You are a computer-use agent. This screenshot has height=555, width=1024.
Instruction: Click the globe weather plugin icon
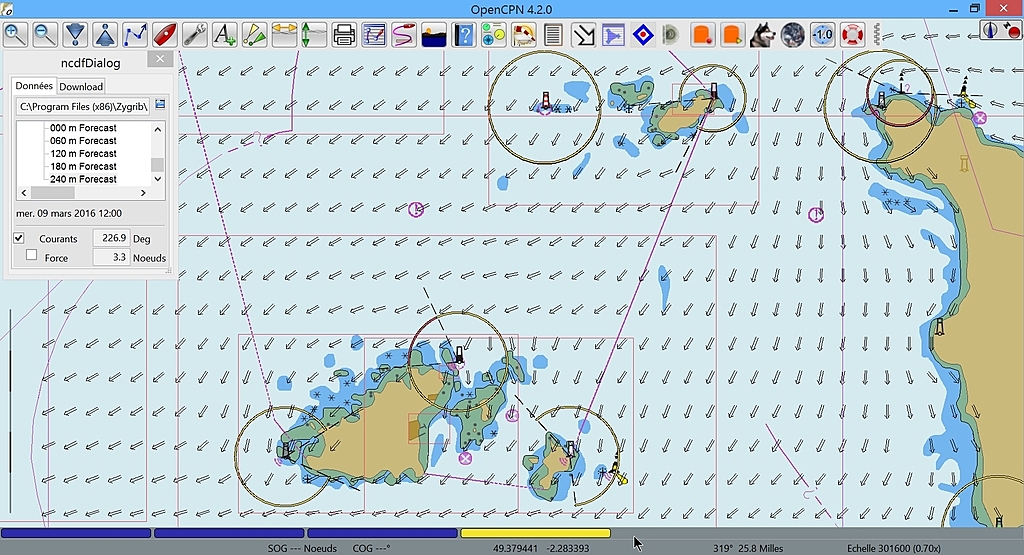[x=793, y=34]
